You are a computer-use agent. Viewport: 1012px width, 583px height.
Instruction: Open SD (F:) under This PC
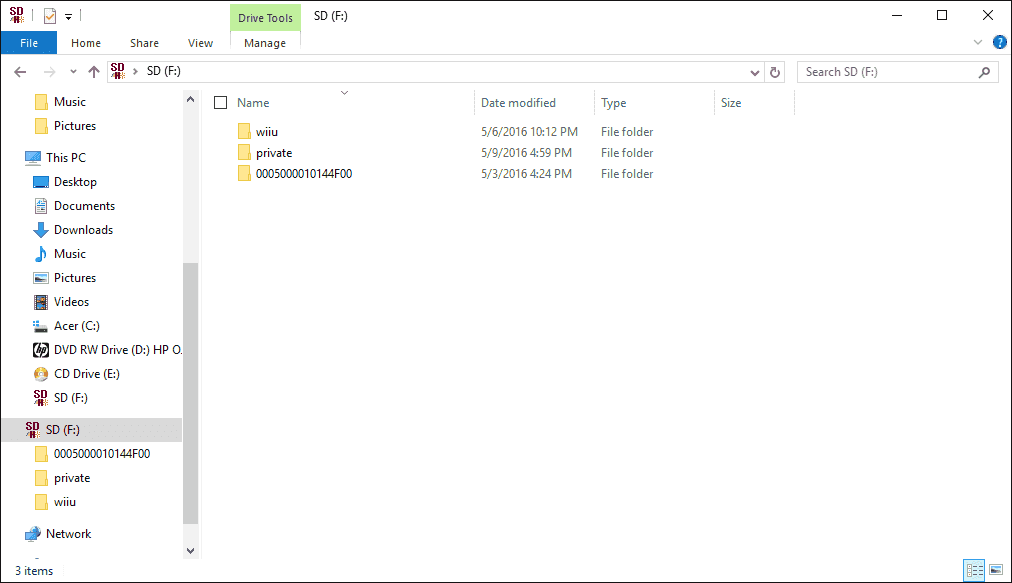click(x=70, y=398)
